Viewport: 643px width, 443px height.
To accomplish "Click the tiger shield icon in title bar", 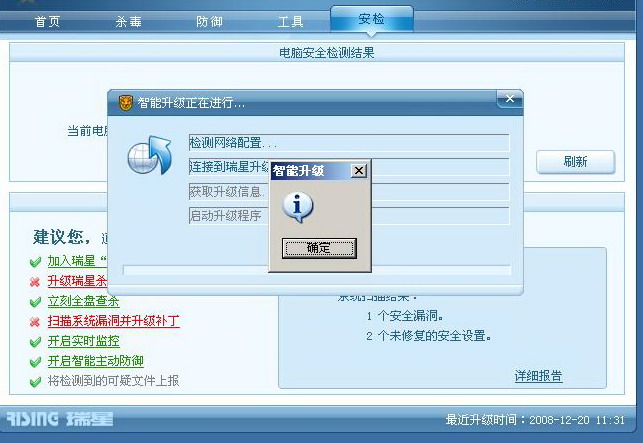I will 126,103.
